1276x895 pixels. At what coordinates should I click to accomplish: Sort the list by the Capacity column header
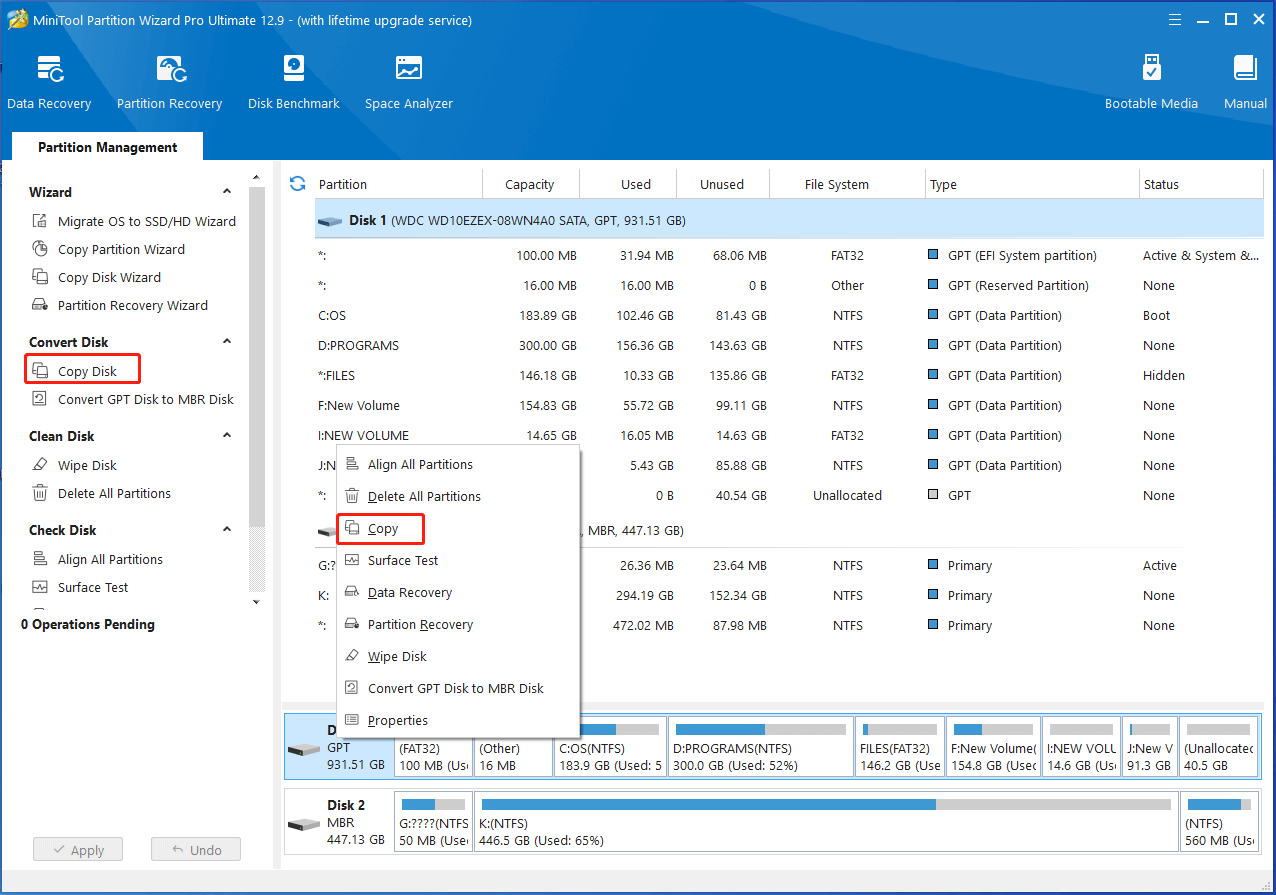pyautogui.click(x=529, y=184)
